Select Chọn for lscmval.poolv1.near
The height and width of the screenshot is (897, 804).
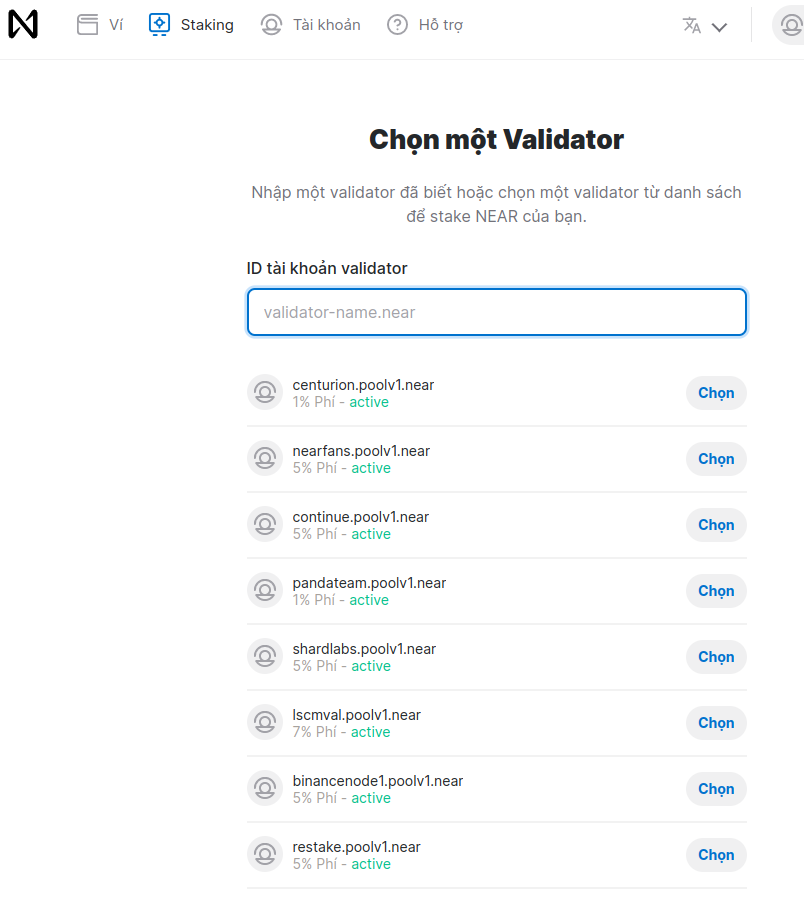coord(716,723)
